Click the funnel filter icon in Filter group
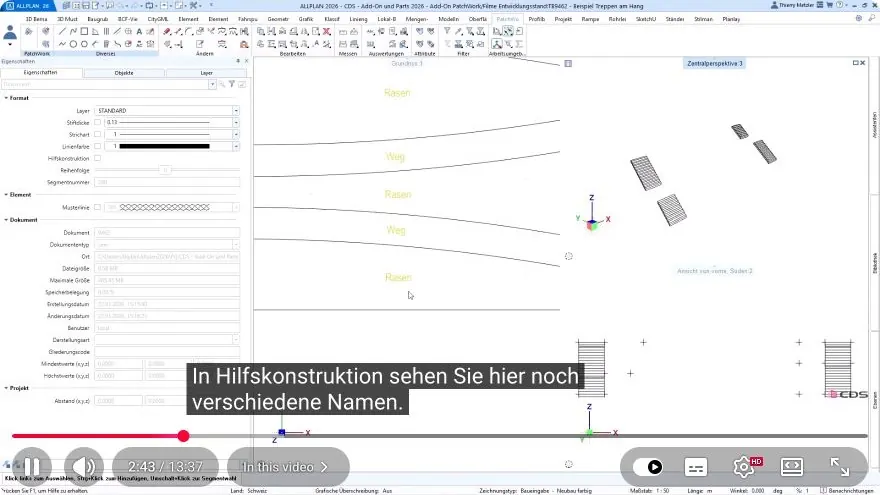Viewport: 880px width, 495px height. point(447,31)
